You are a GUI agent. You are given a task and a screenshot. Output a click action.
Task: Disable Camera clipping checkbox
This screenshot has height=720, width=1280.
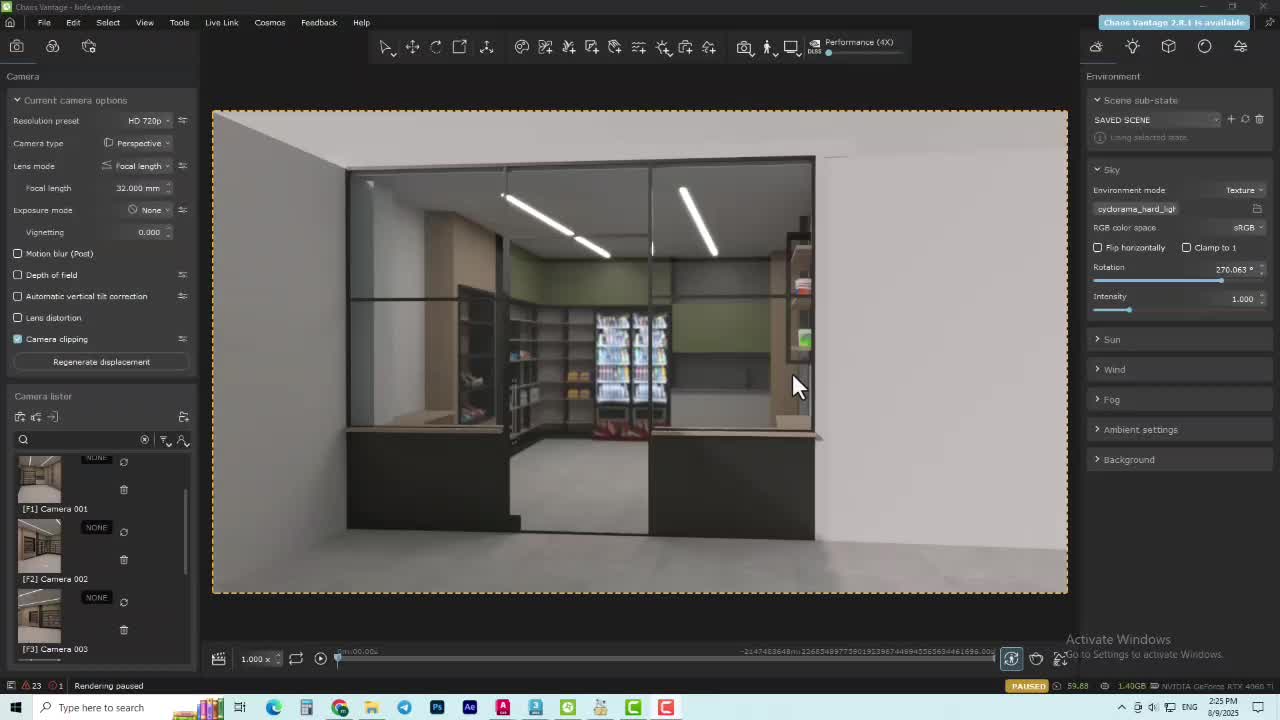click(18, 340)
